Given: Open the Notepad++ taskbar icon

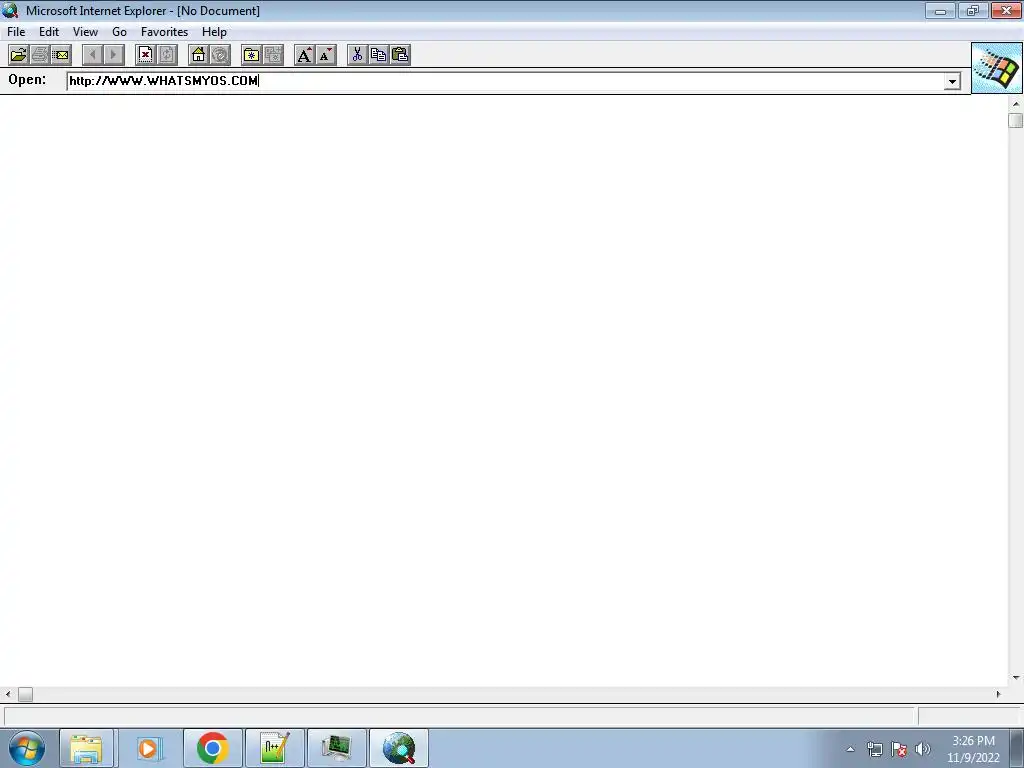Looking at the screenshot, I should pyautogui.click(x=274, y=748).
